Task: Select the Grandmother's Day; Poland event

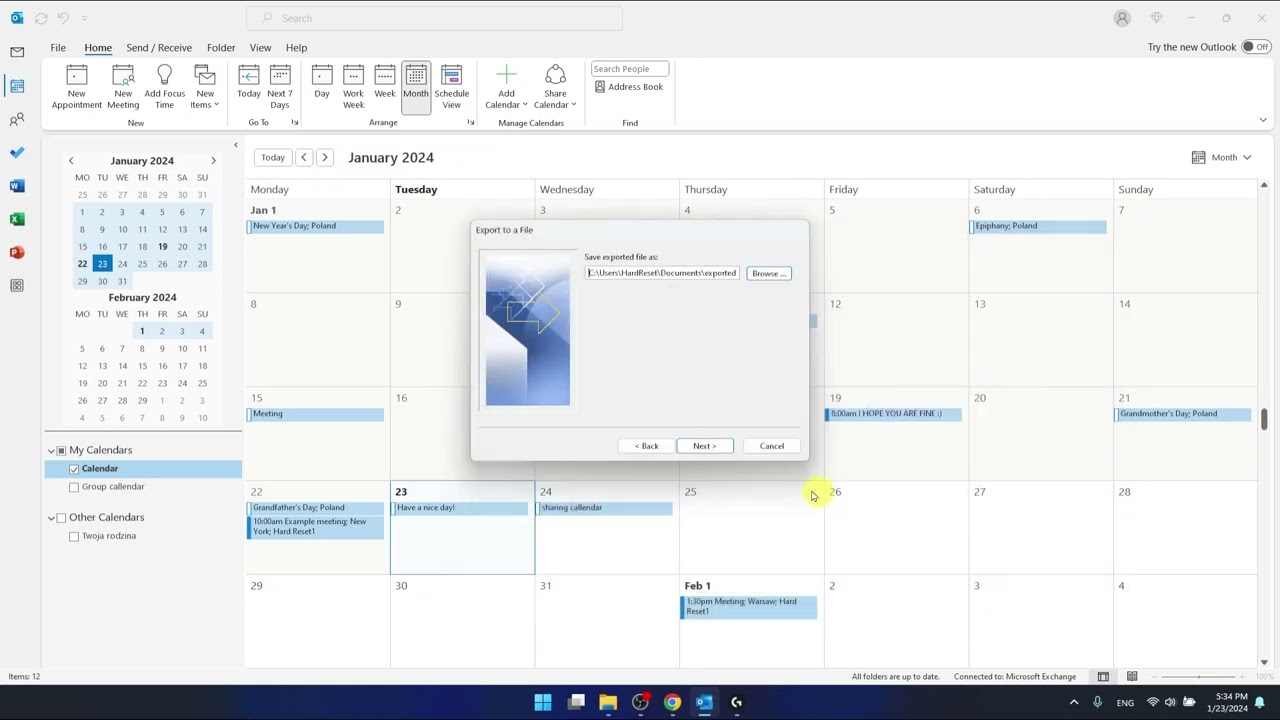Action: tap(1183, 414)
